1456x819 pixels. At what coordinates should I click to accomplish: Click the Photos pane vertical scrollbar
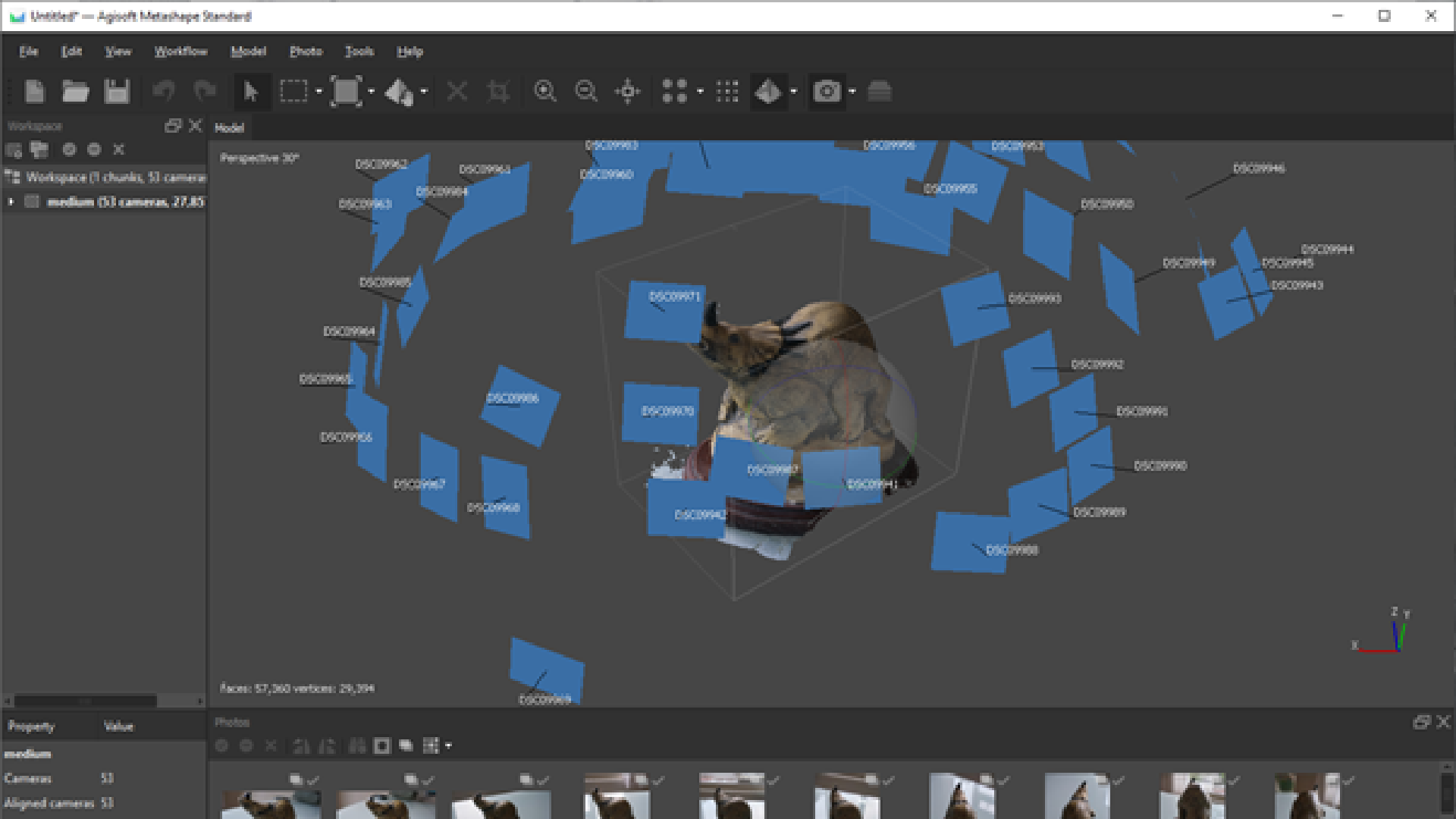[x=1447, y=792]
